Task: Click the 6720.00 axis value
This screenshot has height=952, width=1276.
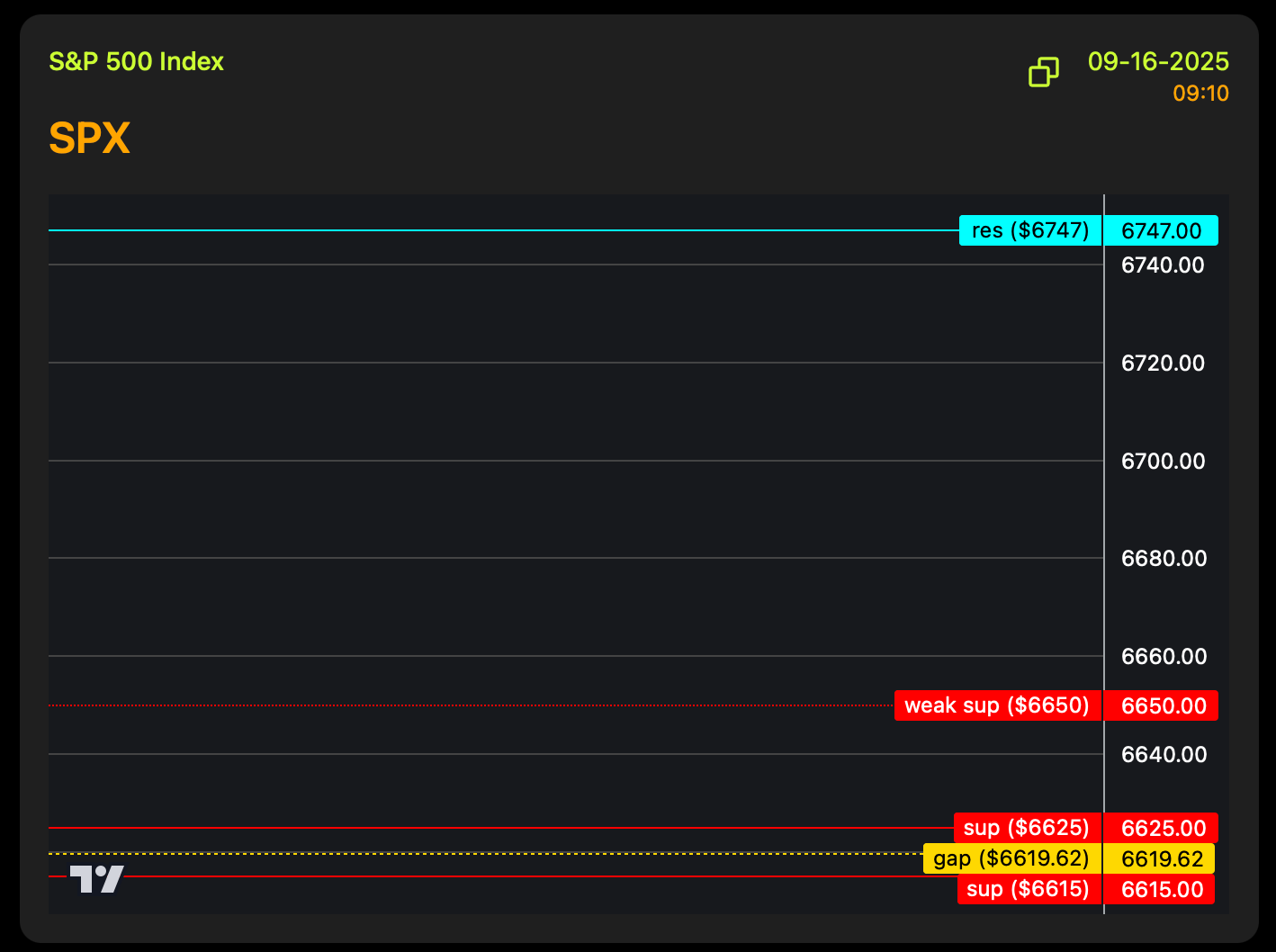Action: coord(1163,363)
